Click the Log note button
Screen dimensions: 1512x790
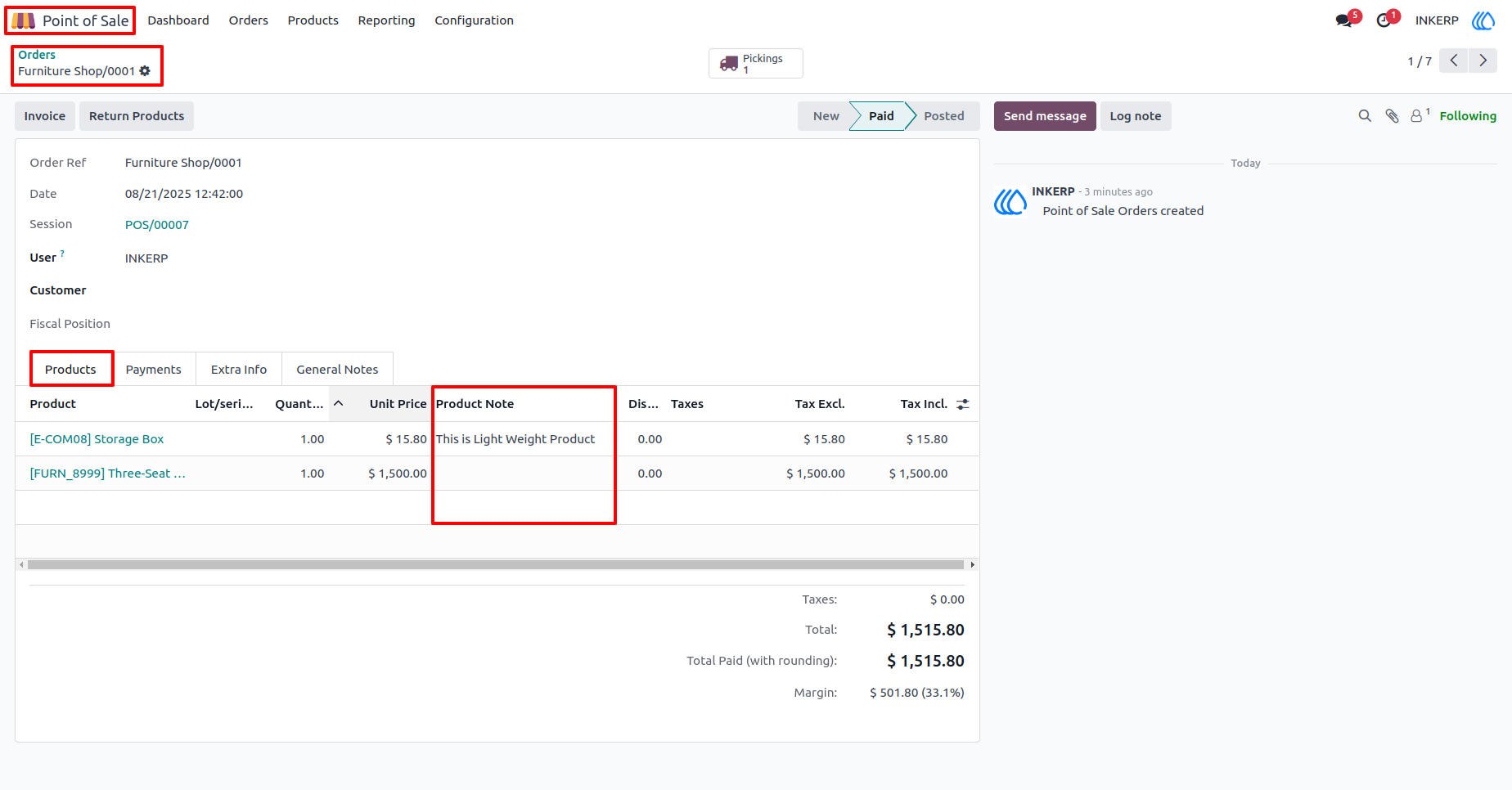pos(1136,116)
